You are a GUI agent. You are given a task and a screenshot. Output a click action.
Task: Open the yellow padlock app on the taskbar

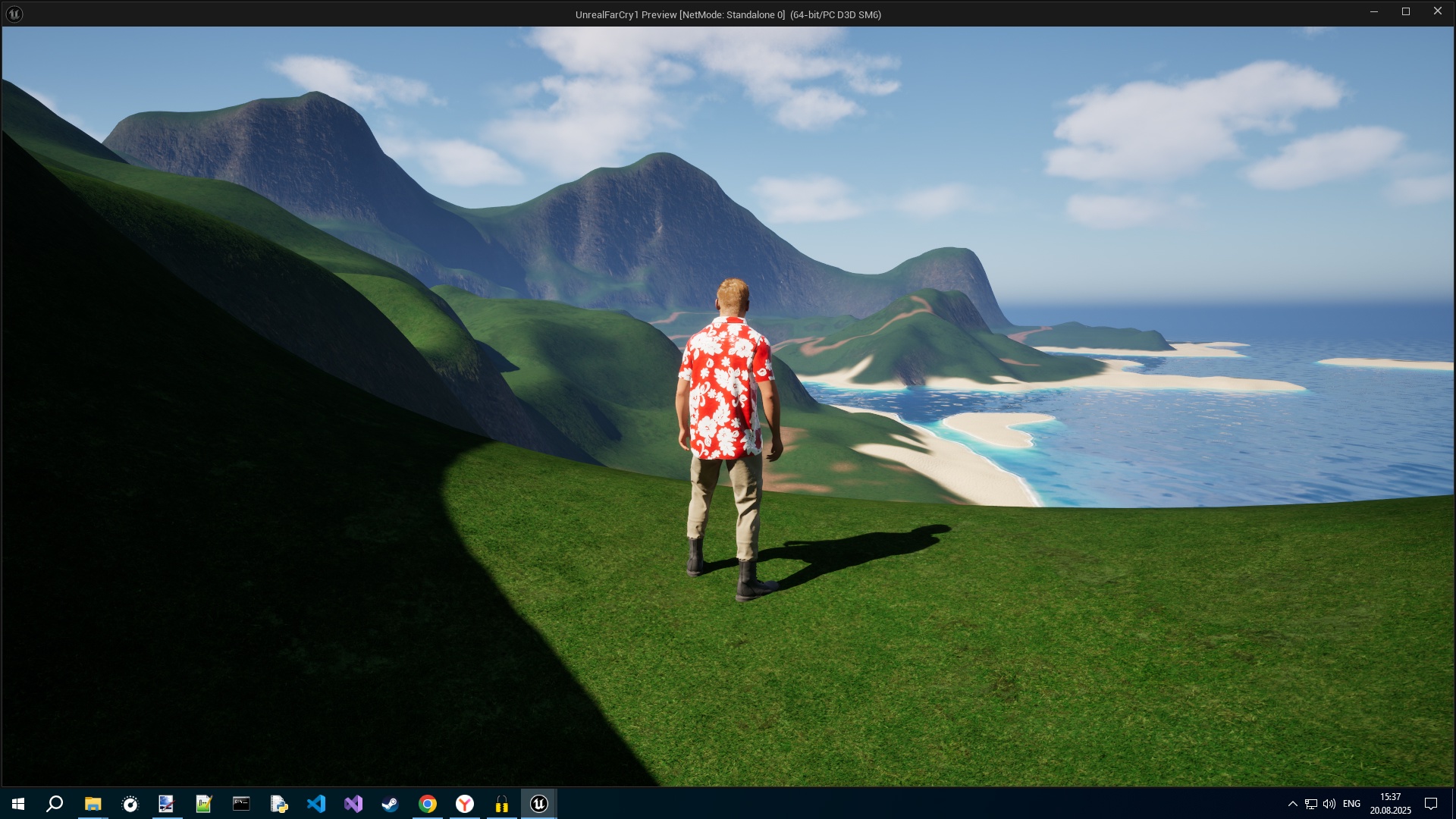[501, 804]
